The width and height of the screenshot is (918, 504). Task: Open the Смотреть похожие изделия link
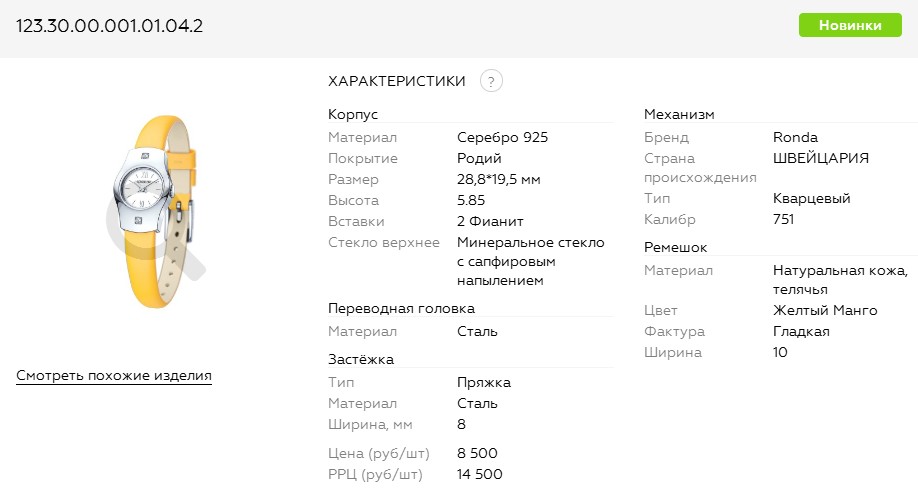pos(114,376)
